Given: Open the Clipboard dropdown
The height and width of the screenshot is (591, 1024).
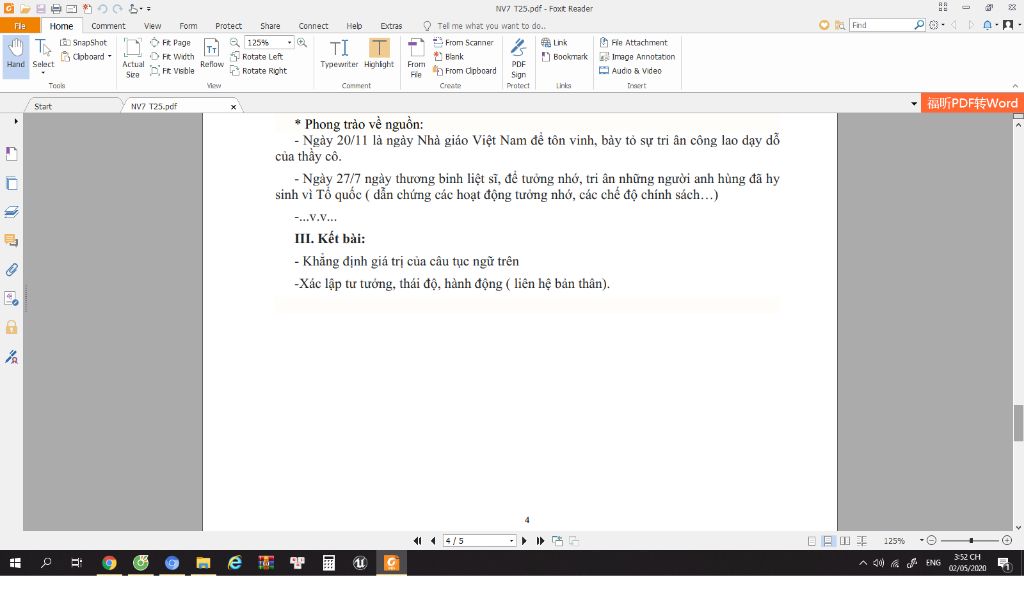Looking at the screenshot, I should tap(86, 57).
